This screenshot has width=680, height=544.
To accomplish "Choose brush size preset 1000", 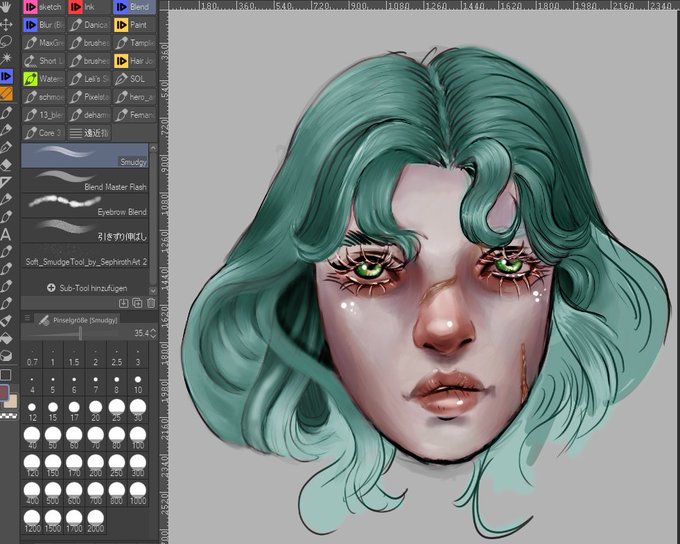I will click(138, 493).
